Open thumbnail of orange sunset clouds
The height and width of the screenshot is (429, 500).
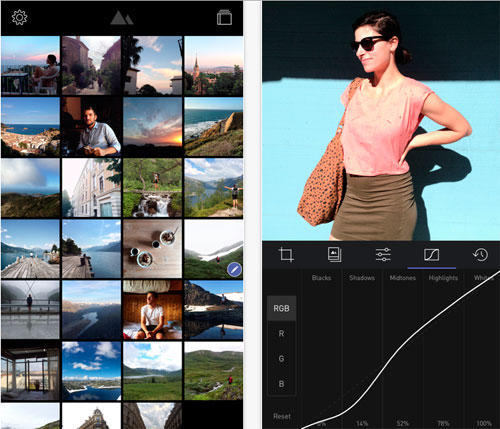[153, 127]
